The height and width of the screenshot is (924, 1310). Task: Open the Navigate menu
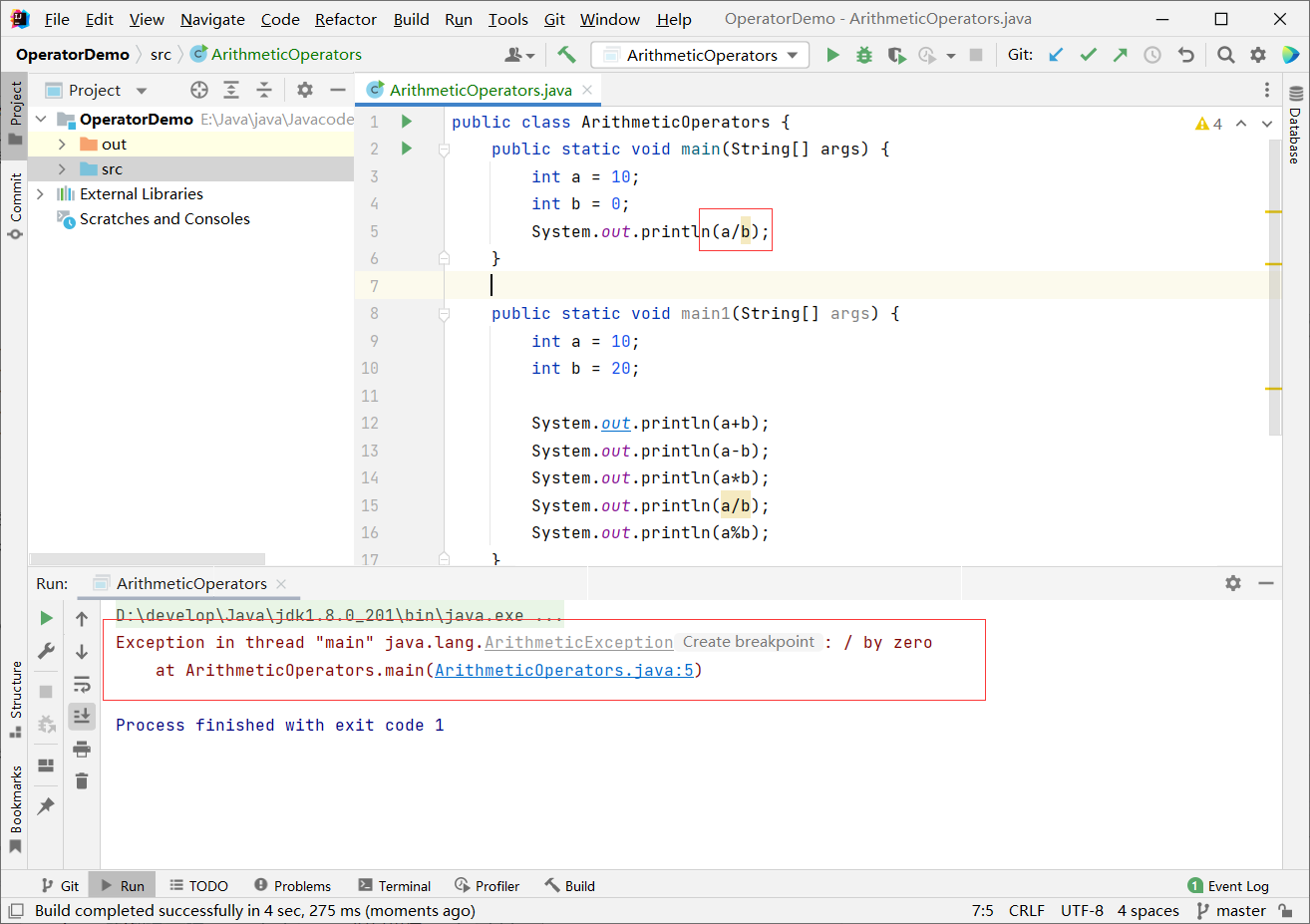pyautogui.click(x=212, y=19)
